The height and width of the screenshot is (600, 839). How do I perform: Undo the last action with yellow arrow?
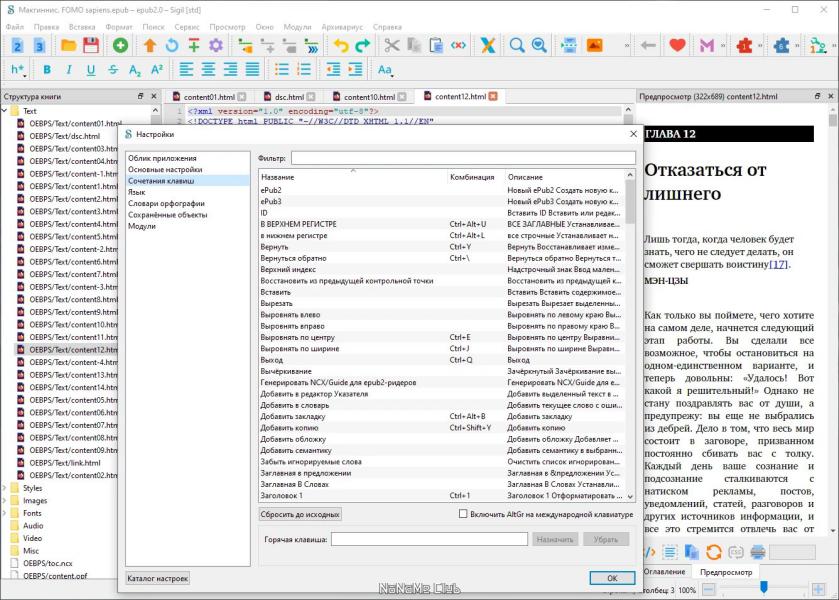pyautogui.click(x=341, y=45)
